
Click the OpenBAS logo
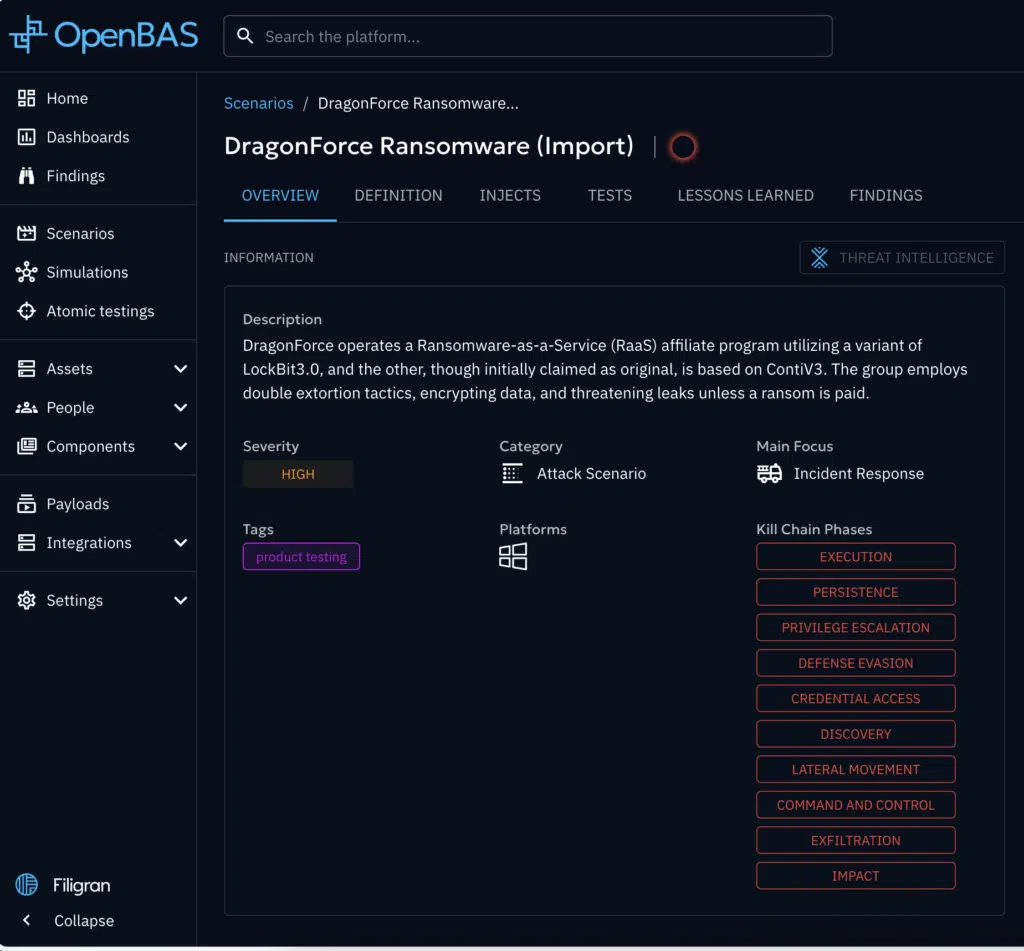[x=104, y=36]
